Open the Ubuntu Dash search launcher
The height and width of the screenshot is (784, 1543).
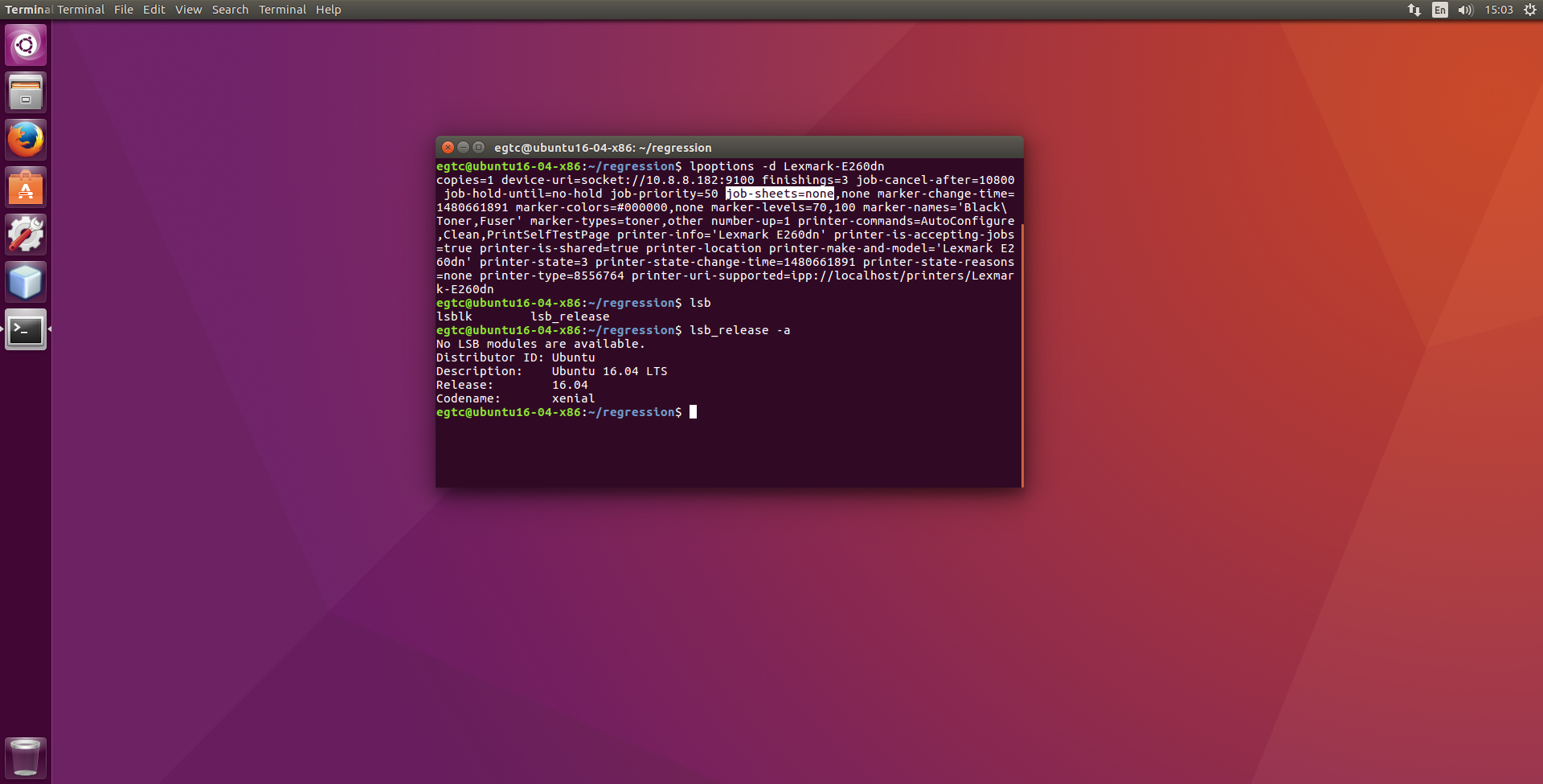point(26,45)
